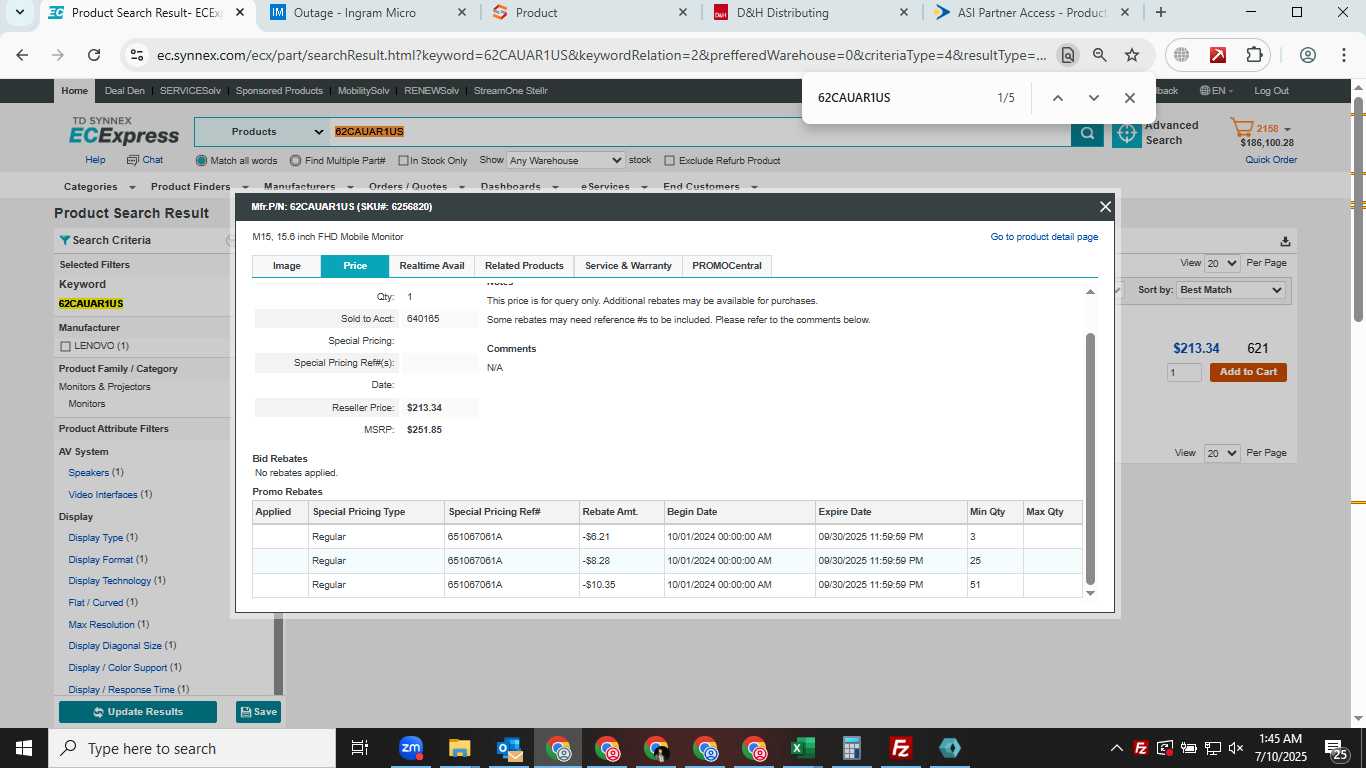This screenshot has width=1366, height=768.
Task: Expand the End Customers menu
Action: [x=710, y=187]
